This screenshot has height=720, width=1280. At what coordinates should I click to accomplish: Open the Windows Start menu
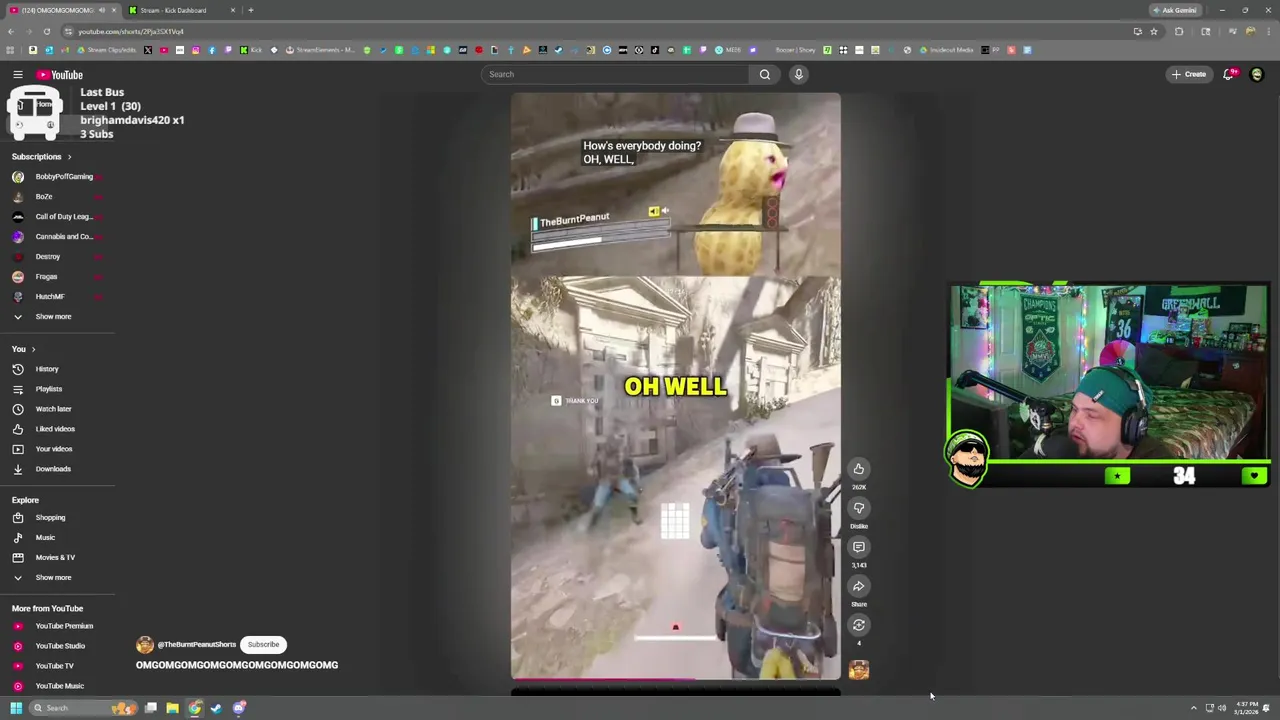pos(16,708)
